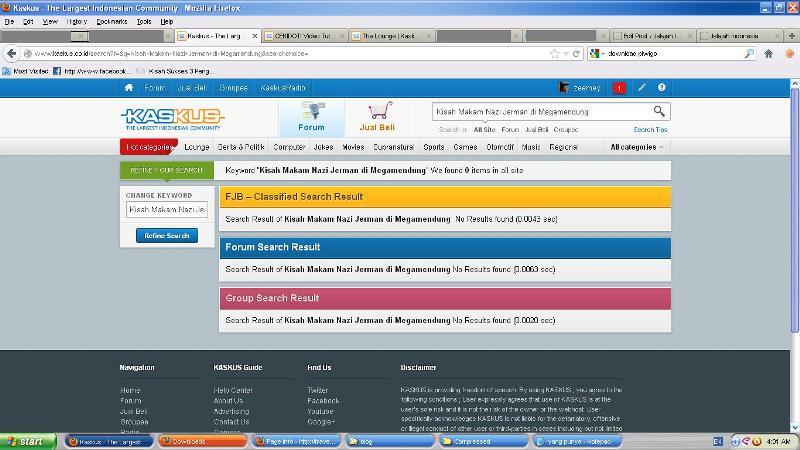Select All Site search scope
This screenshot has width=800, height=450.
[484, 130]
